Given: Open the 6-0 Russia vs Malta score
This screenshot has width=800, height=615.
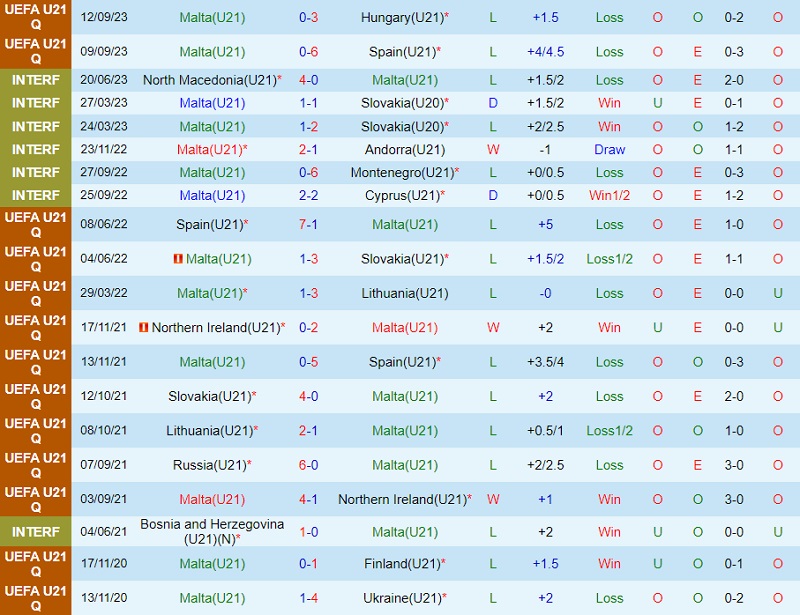Looking at the screenshot, I should pos(309,465).
